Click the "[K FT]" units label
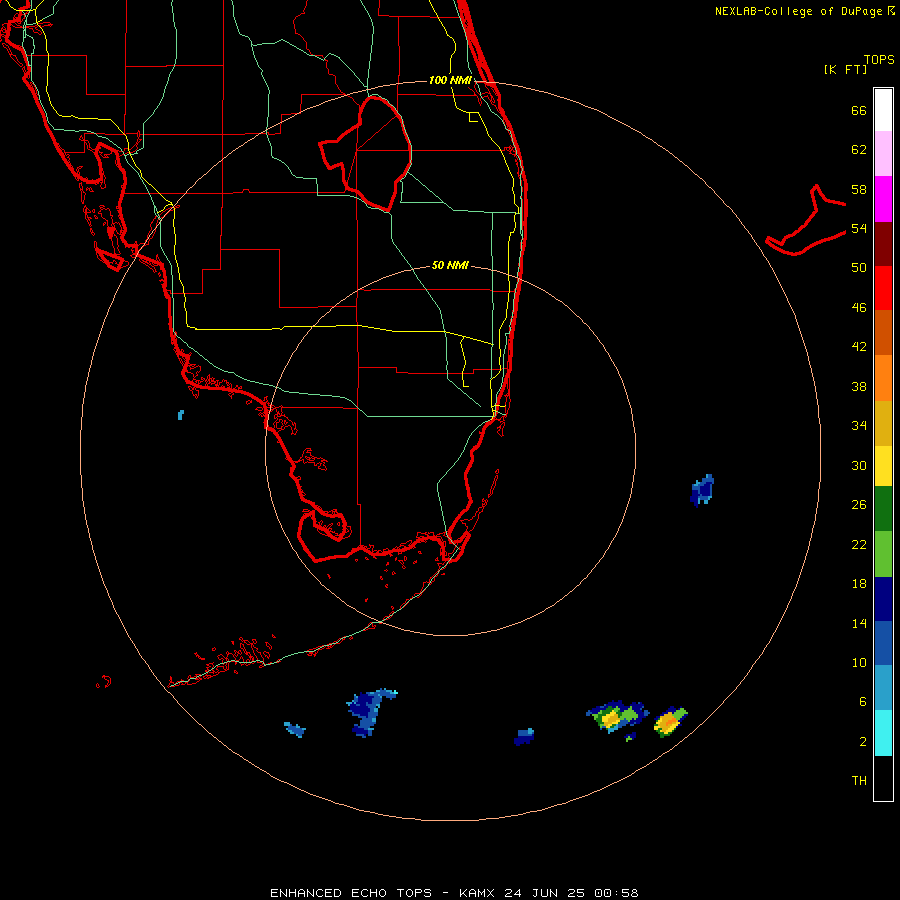 click(x=845, y=70)
